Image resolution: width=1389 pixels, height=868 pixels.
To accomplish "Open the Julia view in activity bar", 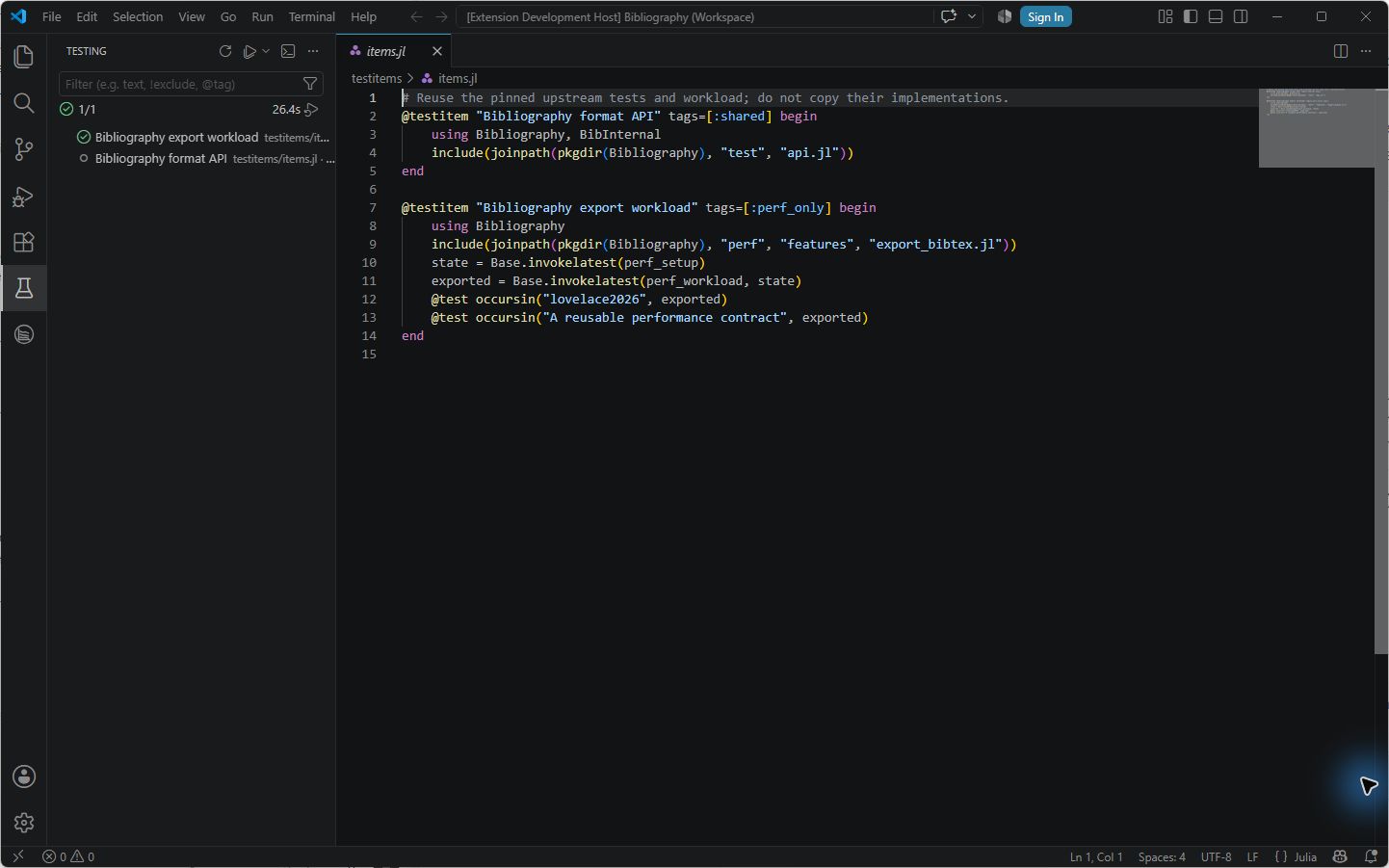I will pyautogui.click(x=24, y=334).
